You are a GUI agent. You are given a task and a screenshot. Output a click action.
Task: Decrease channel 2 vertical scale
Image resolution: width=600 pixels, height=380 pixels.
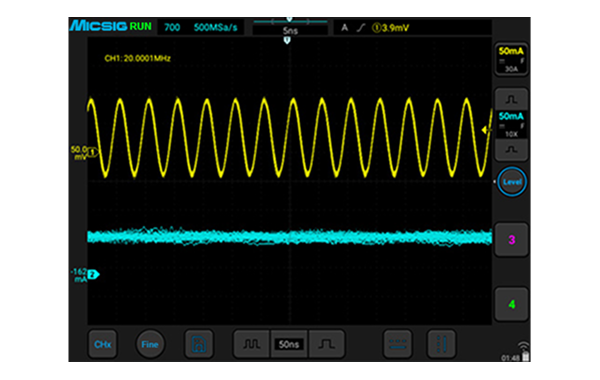click(x=511, y=149)
